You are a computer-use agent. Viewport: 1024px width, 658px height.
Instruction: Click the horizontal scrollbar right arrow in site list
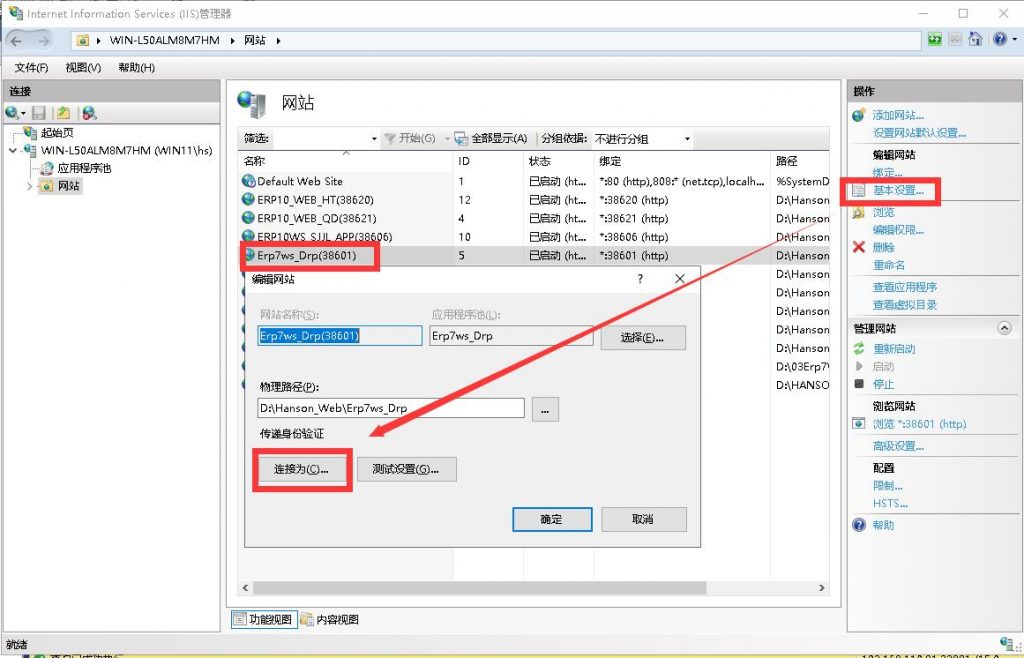(822, 588)
